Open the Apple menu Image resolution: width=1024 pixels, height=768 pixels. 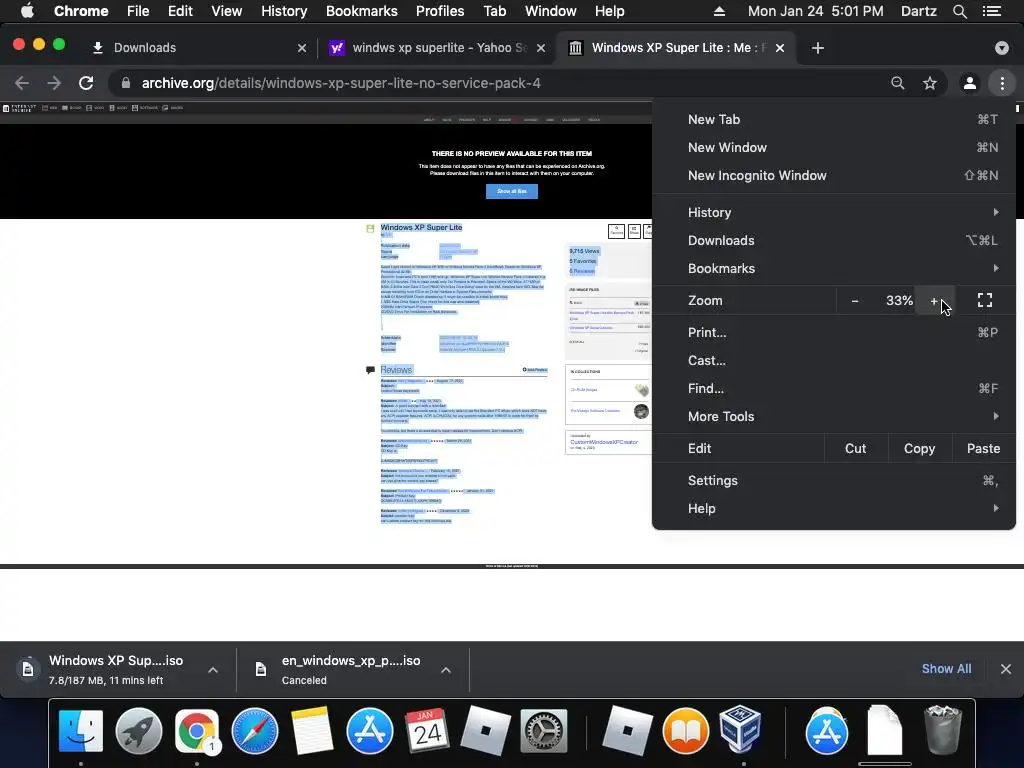click(x=27, y=11)
